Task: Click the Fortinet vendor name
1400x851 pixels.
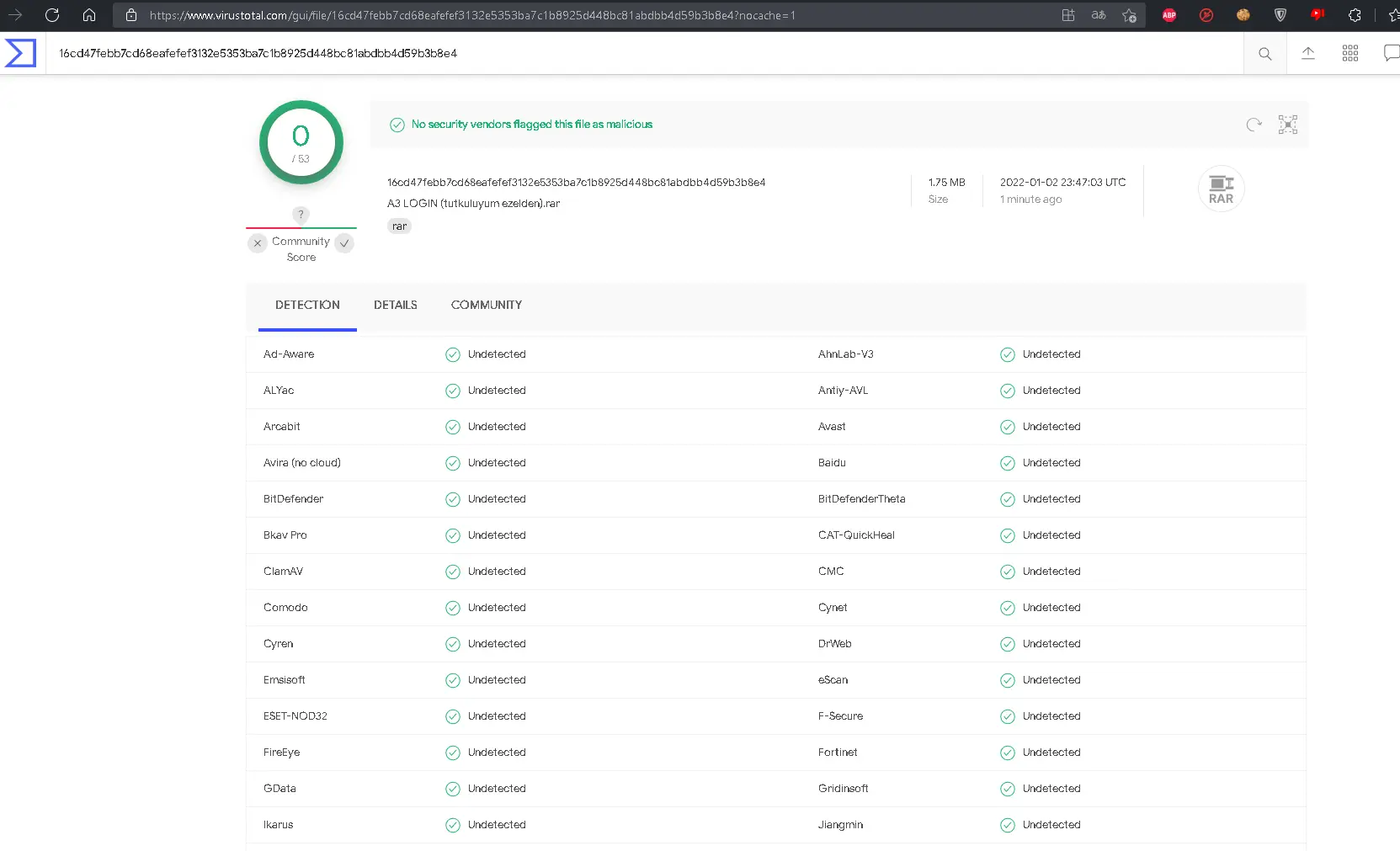Action: click(x=838, y=753)
